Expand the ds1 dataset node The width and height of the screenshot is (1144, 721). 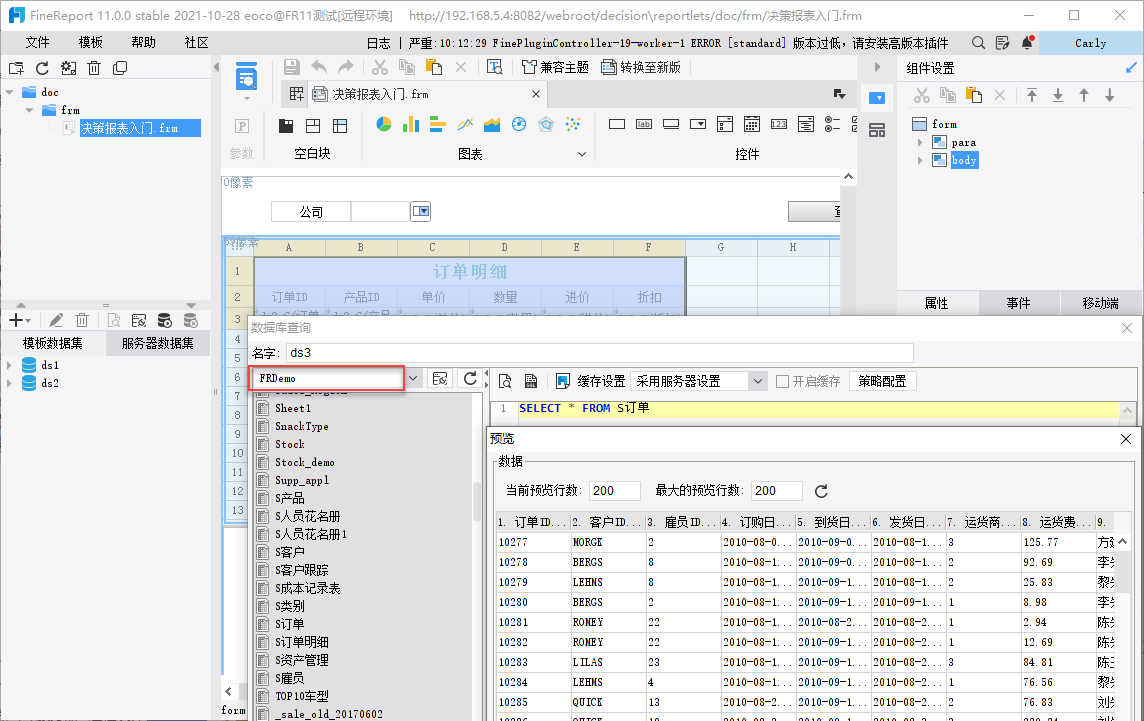pyautogui.click(x=9, y=365)
